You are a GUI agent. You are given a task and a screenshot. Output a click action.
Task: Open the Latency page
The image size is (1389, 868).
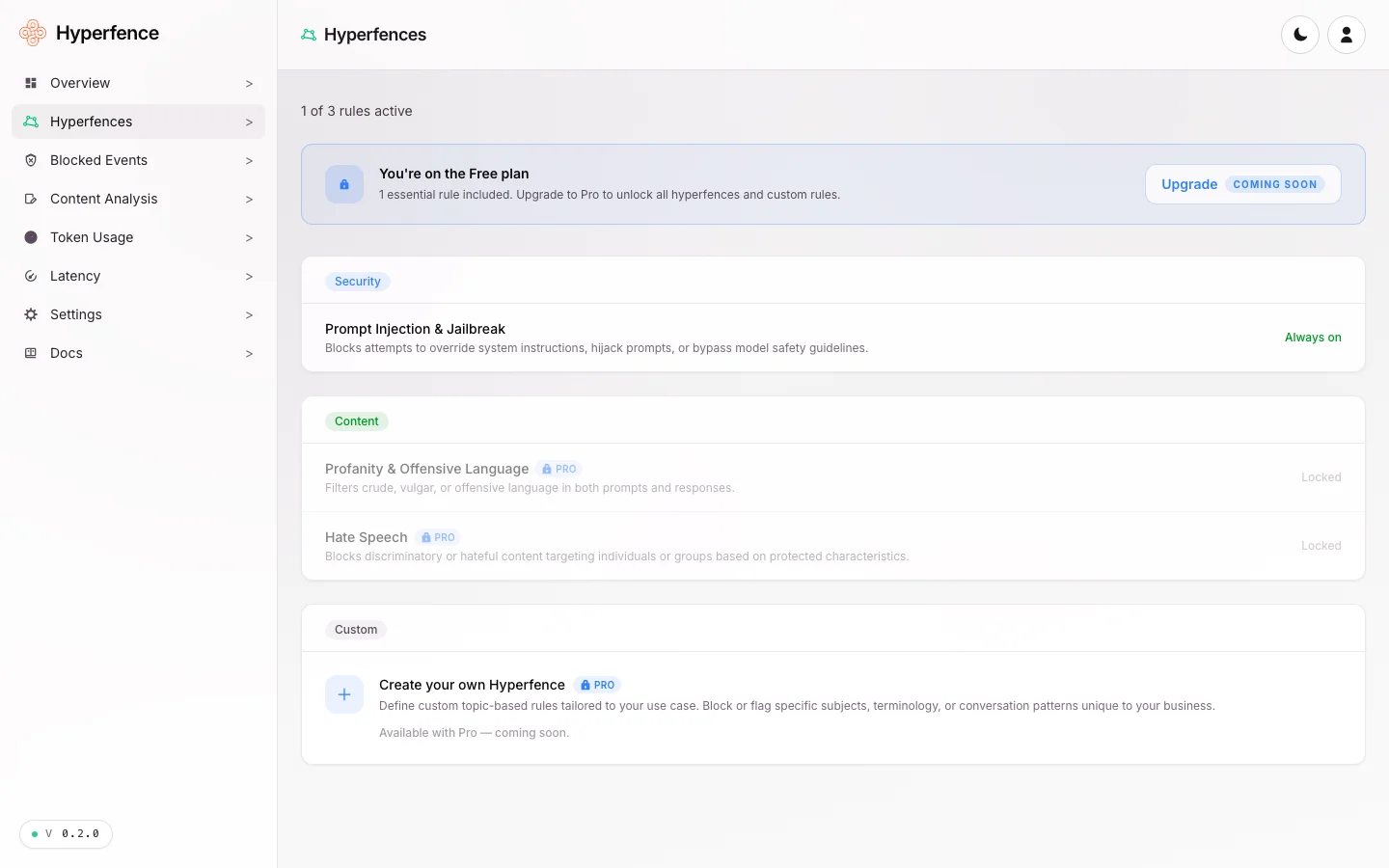click(x=138, y=276)
